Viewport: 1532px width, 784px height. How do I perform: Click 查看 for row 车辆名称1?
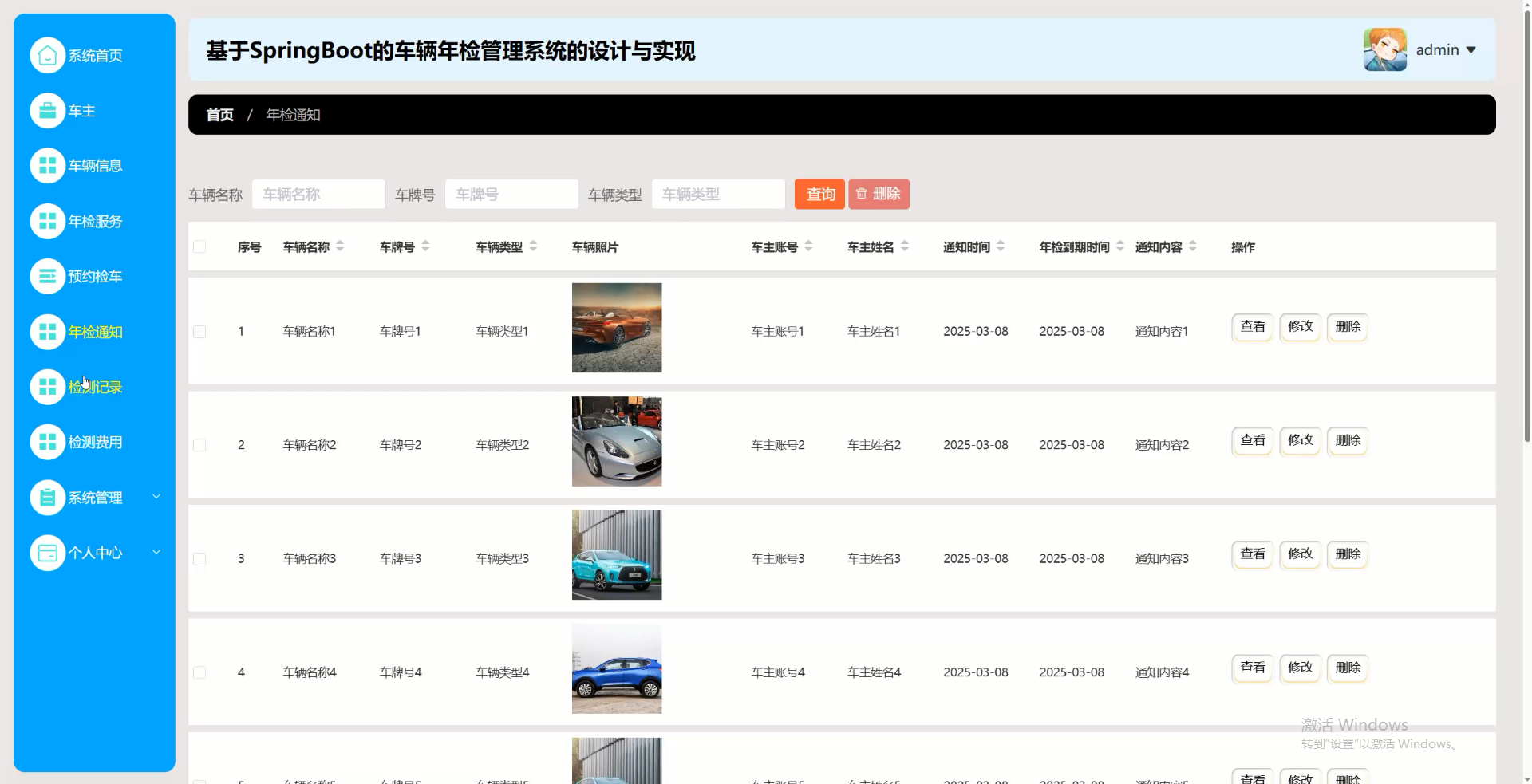1252,327
